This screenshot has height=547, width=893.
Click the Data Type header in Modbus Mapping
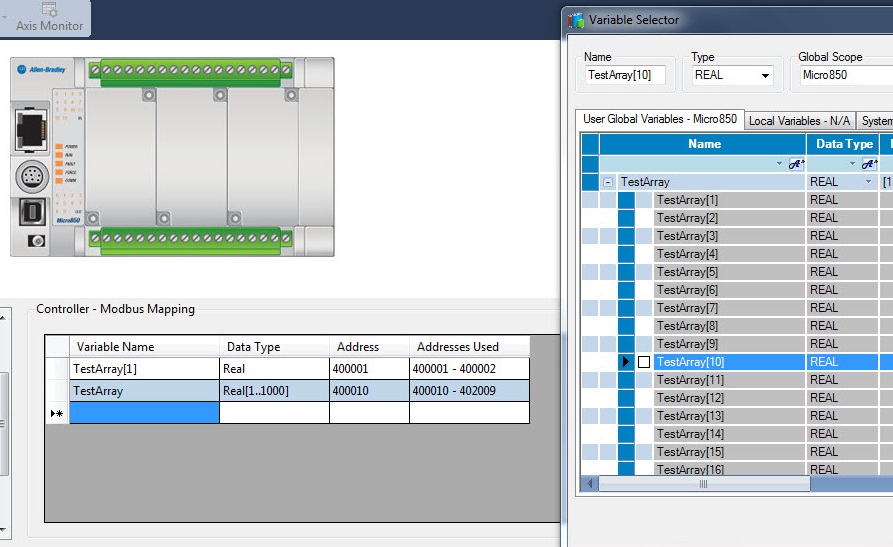pyautogui.click(x=274, y=346)
